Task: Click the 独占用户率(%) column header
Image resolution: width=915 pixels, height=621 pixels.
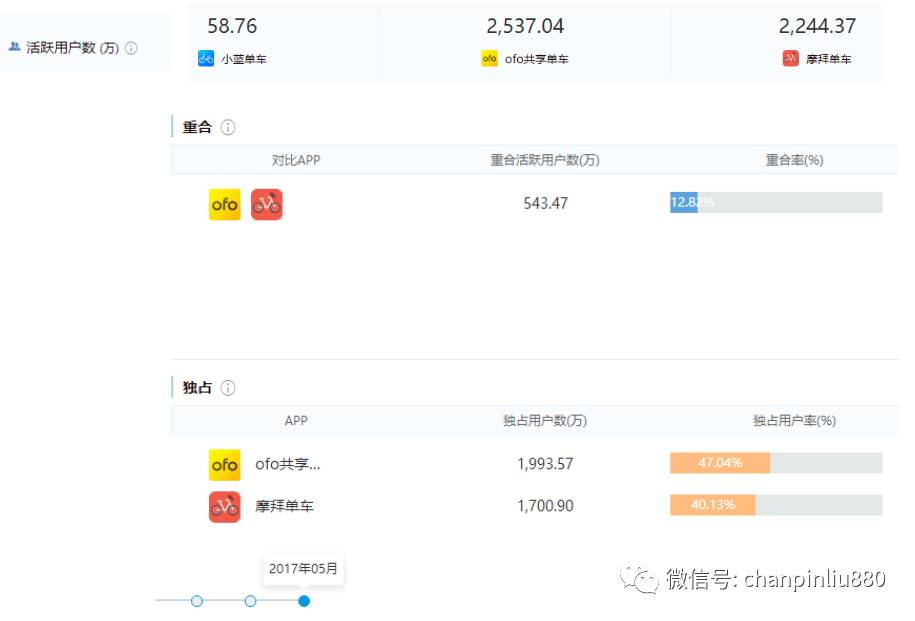Action: tap(794, 420)
